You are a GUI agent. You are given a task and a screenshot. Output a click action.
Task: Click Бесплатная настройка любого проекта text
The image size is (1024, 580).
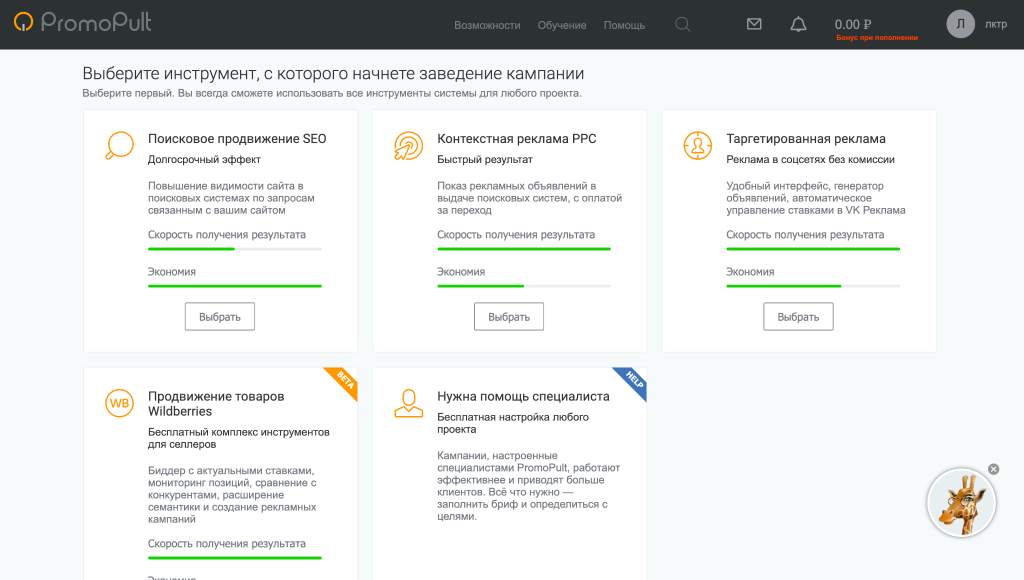pos(513,423)
